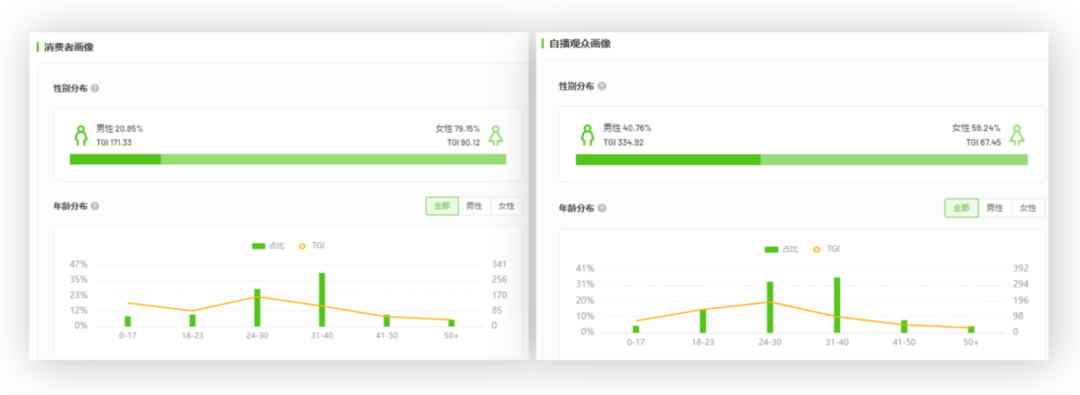The image size is (1080, 395).
Task: Click the TGI 334.92 value
Action: 623,142
